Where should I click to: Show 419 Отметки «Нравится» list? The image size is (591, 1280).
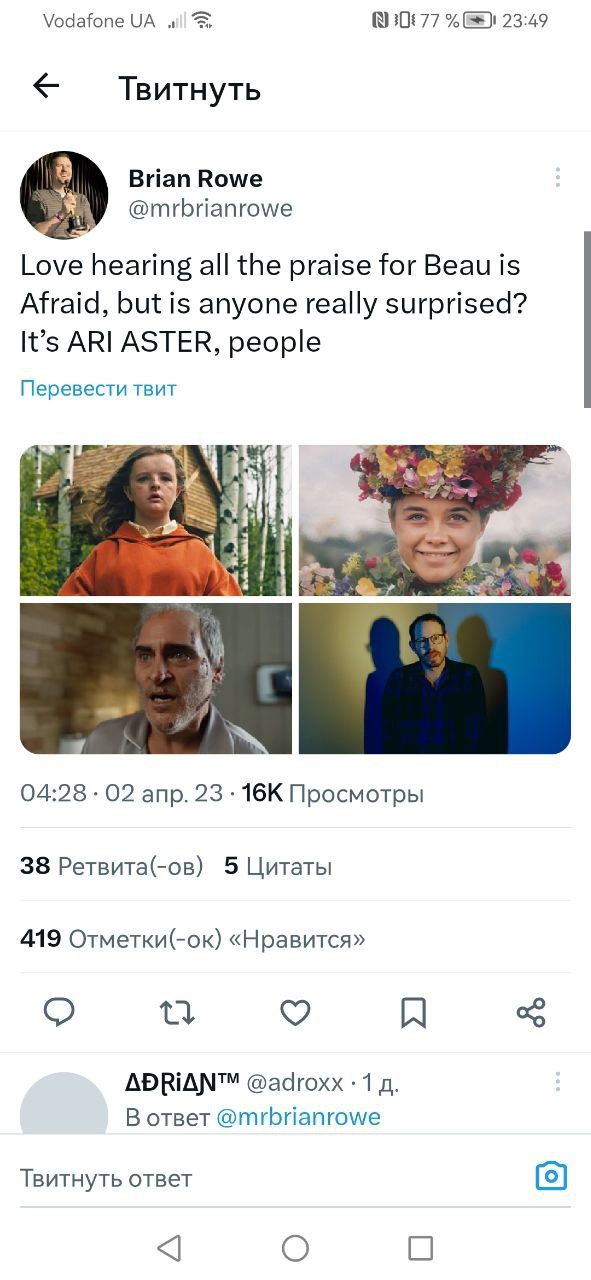[x=193, y=939]
